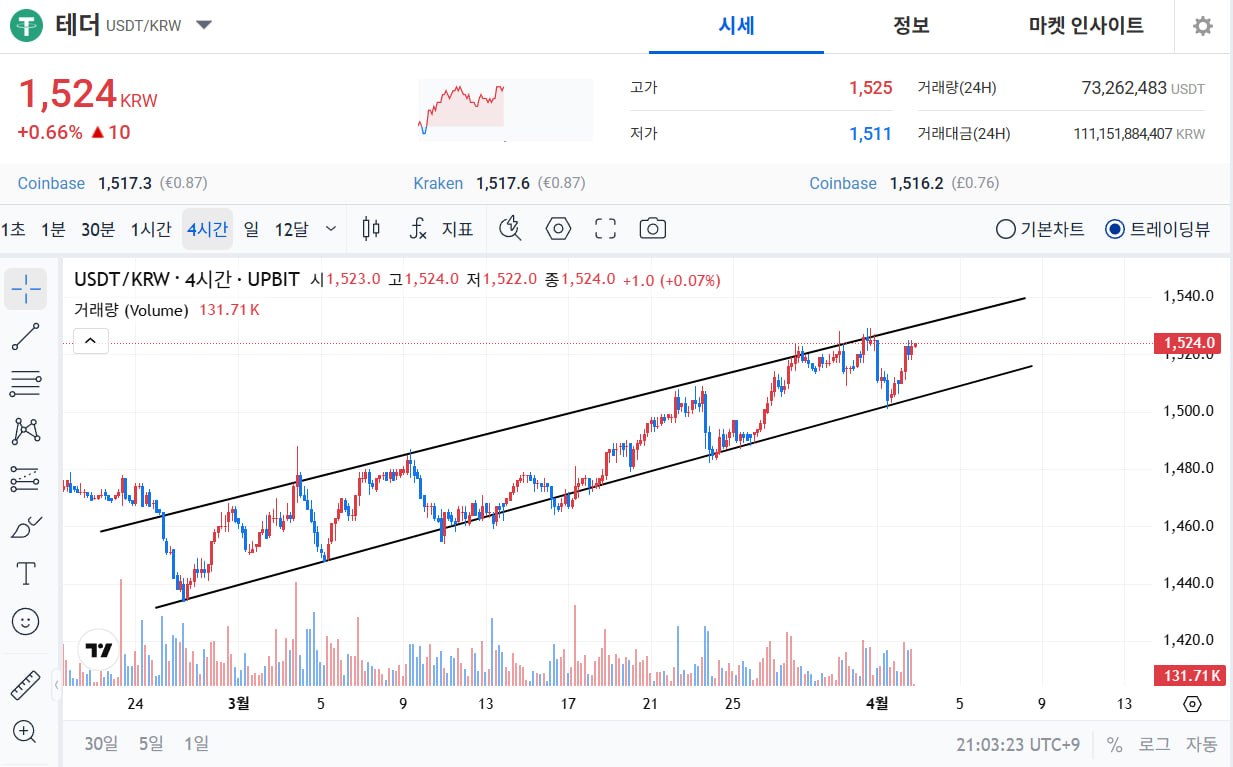1233x767 pixels.
Task: Open settings gear in header
Action: pos(1203,26)
